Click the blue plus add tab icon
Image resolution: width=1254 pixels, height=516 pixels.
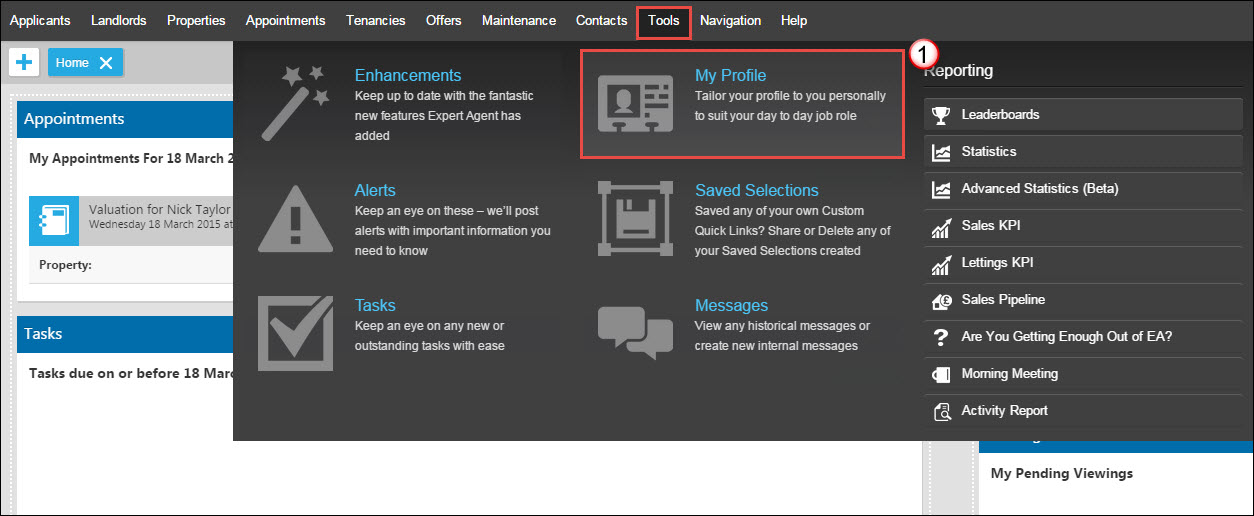point(24,62)
